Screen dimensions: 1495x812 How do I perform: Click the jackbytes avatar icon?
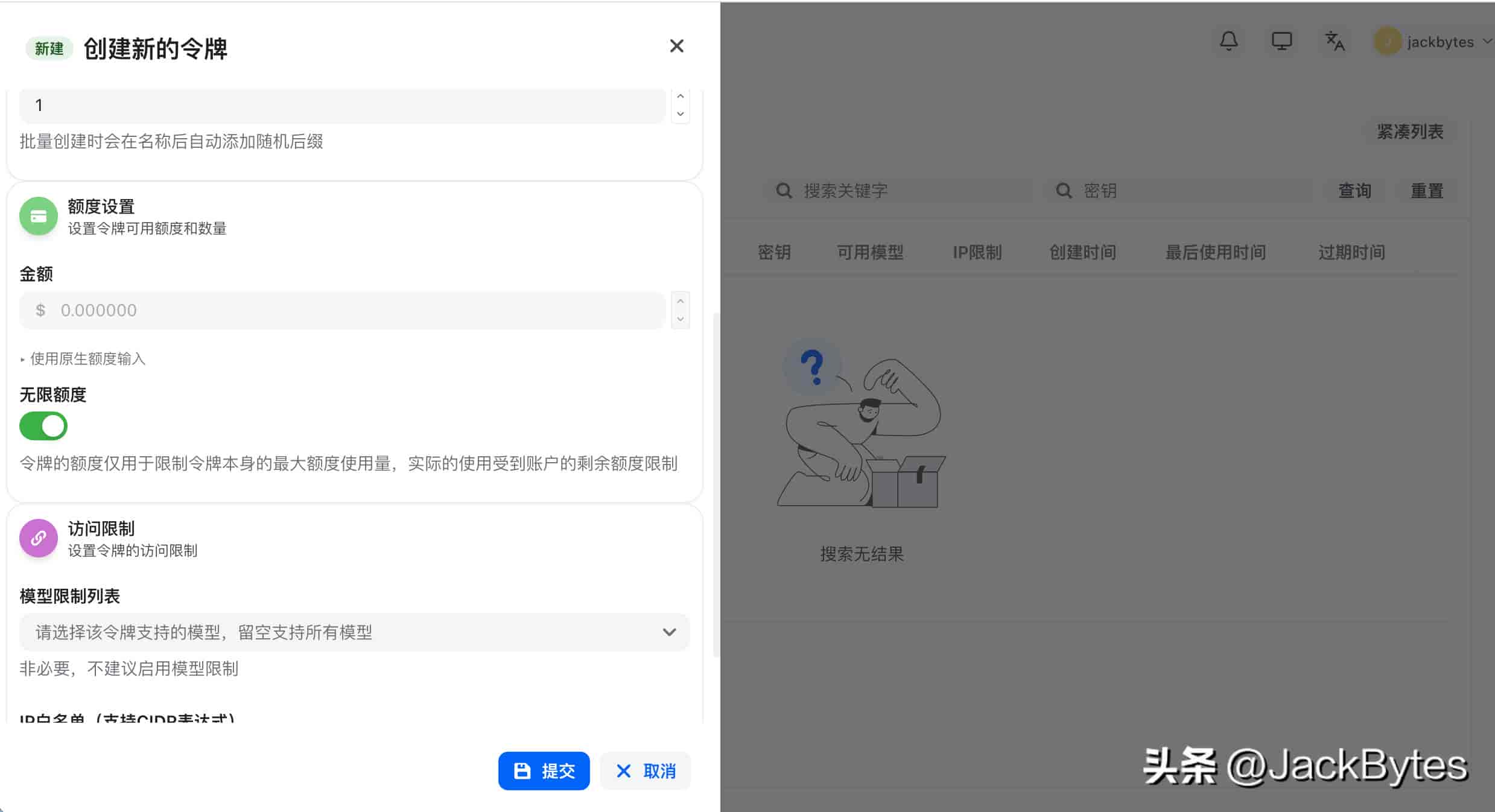coord(1387,42)
